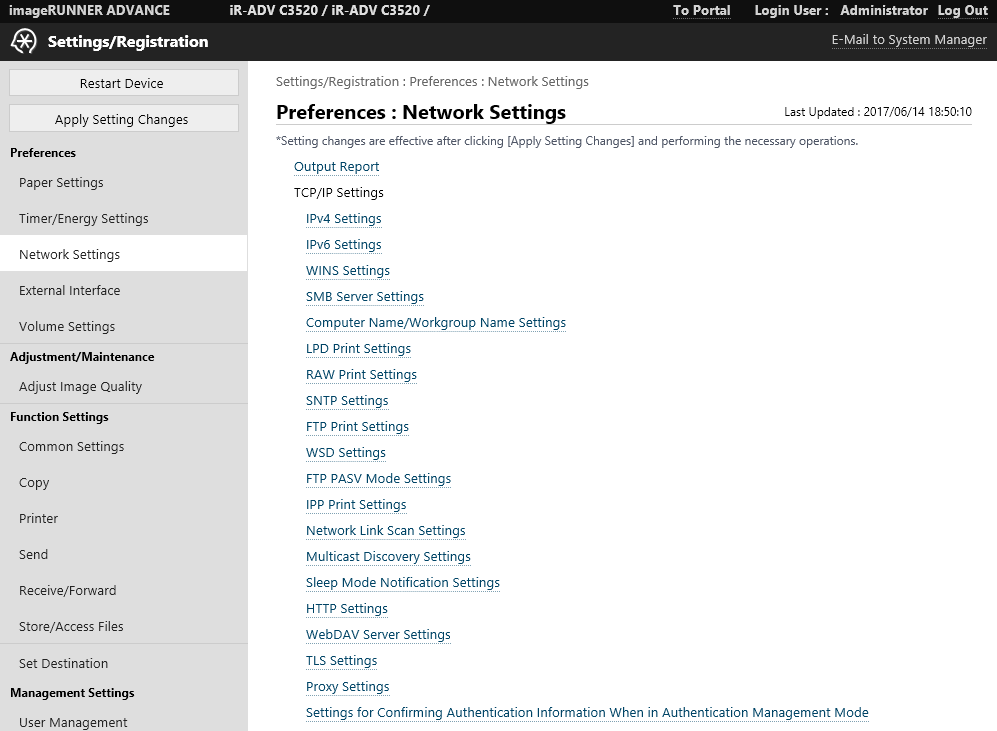Open the SMB Server Settings link
The height and width of the screenshot is (731, 997).
364,297
